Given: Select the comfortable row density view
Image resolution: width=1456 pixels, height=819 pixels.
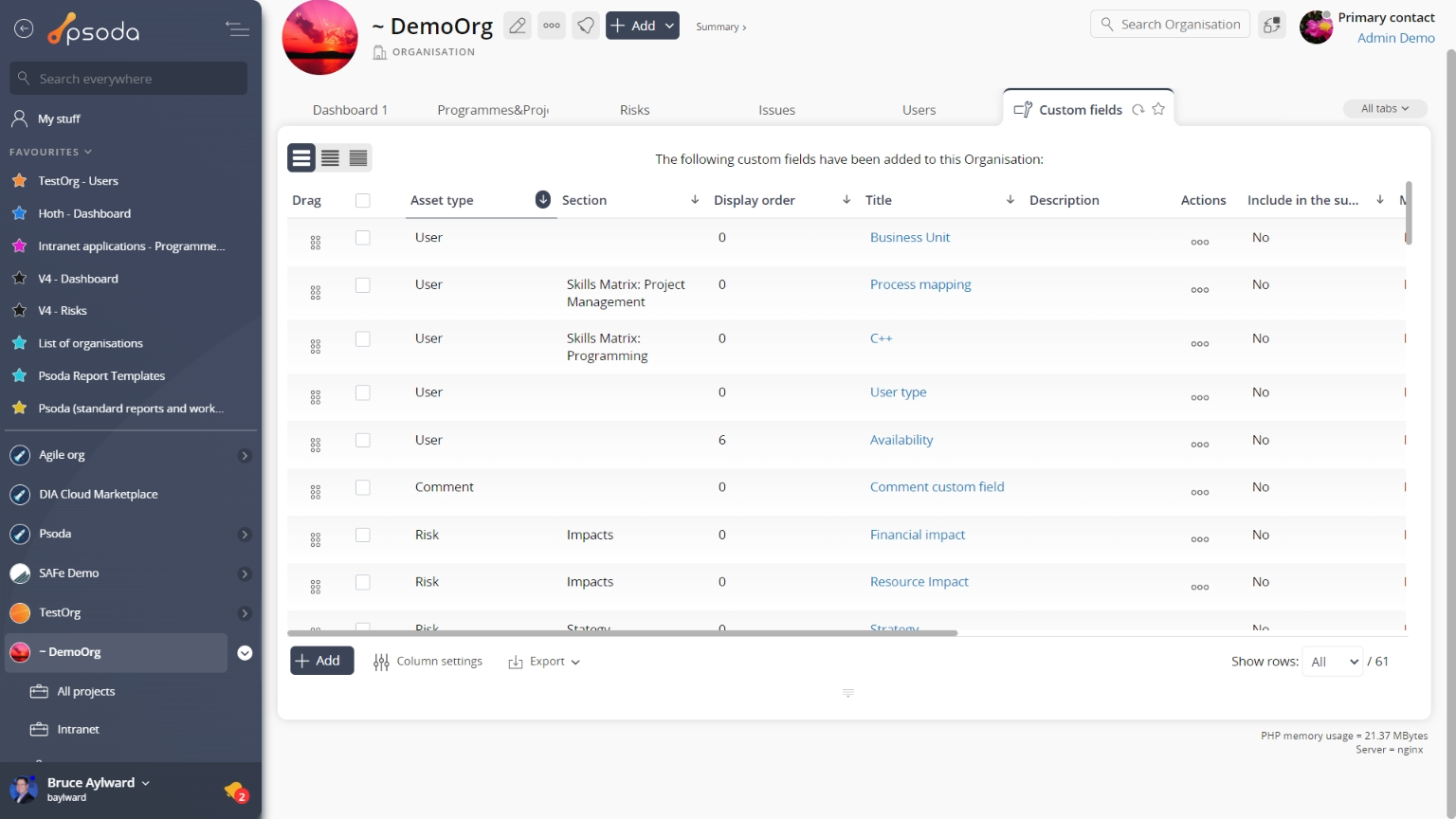Looking at the screenshot, I should (x=301, y=158).
